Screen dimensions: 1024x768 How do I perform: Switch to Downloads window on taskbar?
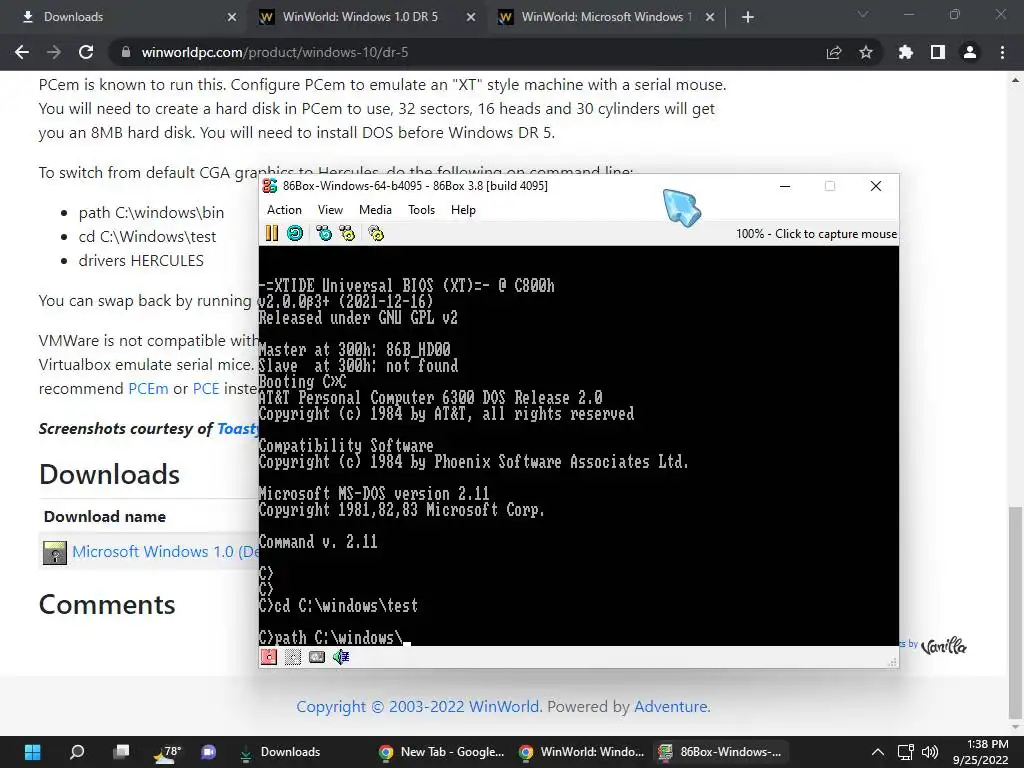pos(280,752)
